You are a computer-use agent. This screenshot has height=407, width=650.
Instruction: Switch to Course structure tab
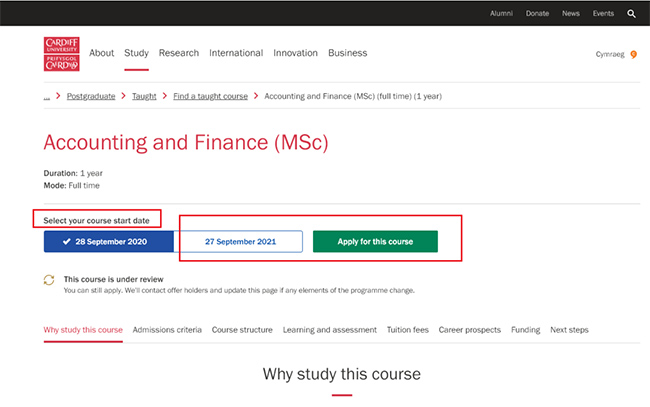click(242, 329)
